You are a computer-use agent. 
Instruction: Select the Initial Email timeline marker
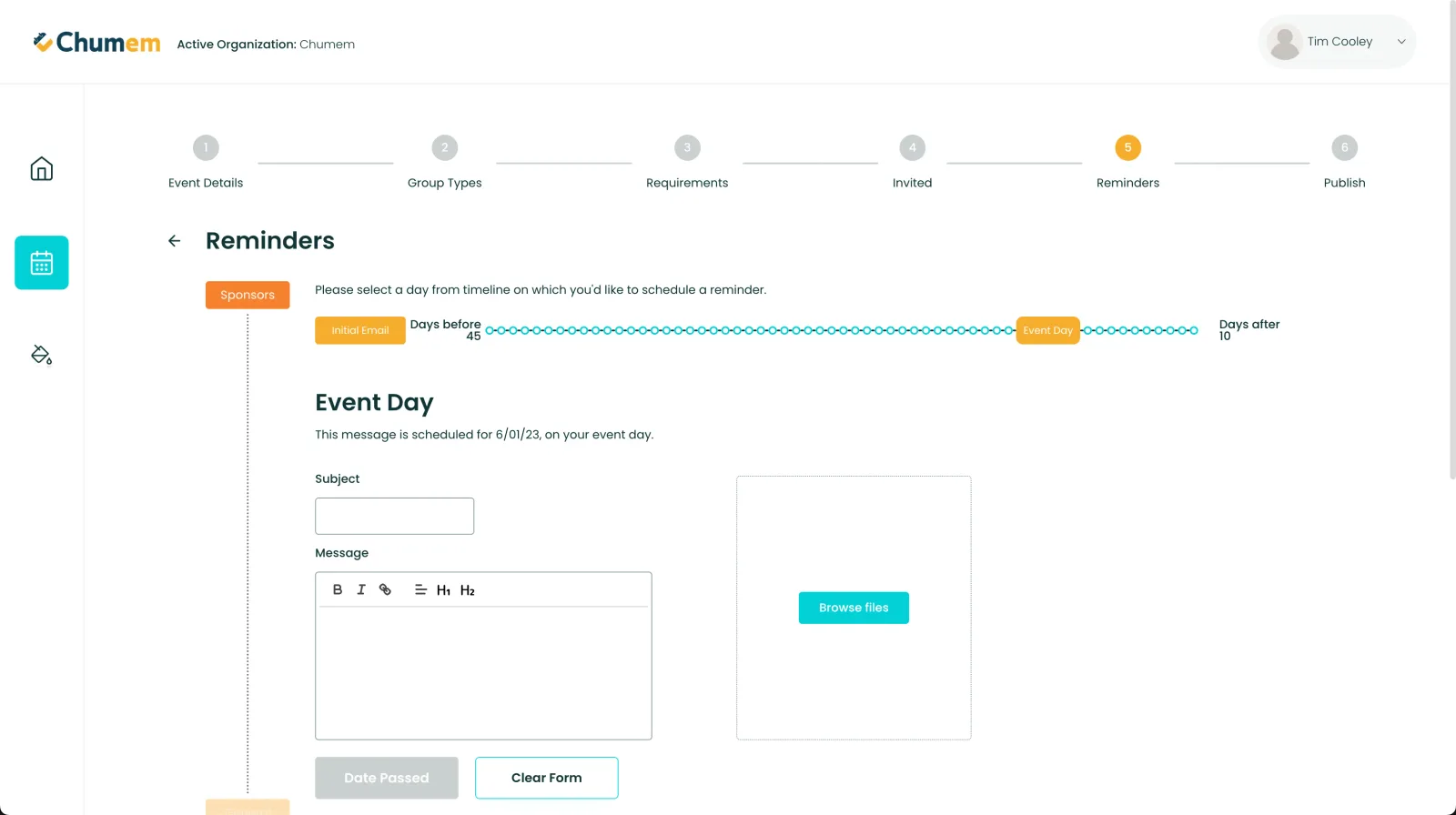tap(360, 330)
